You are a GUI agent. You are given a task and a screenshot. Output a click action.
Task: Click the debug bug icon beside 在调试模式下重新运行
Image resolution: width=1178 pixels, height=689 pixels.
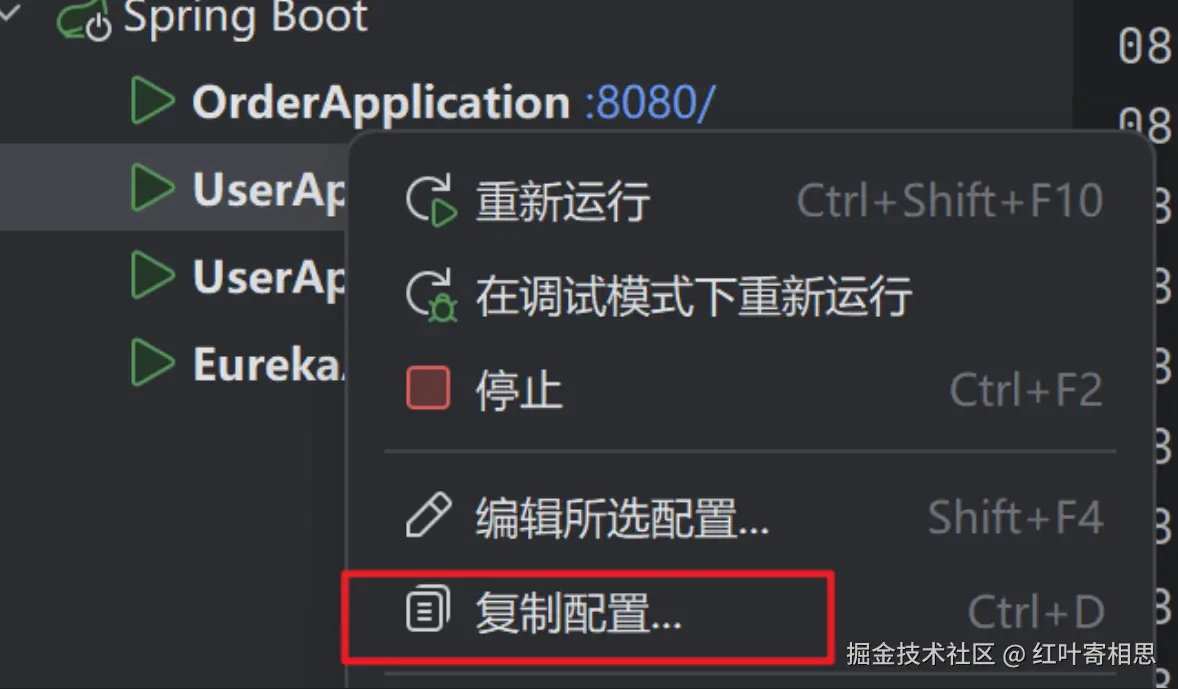(x=430, y=295)
